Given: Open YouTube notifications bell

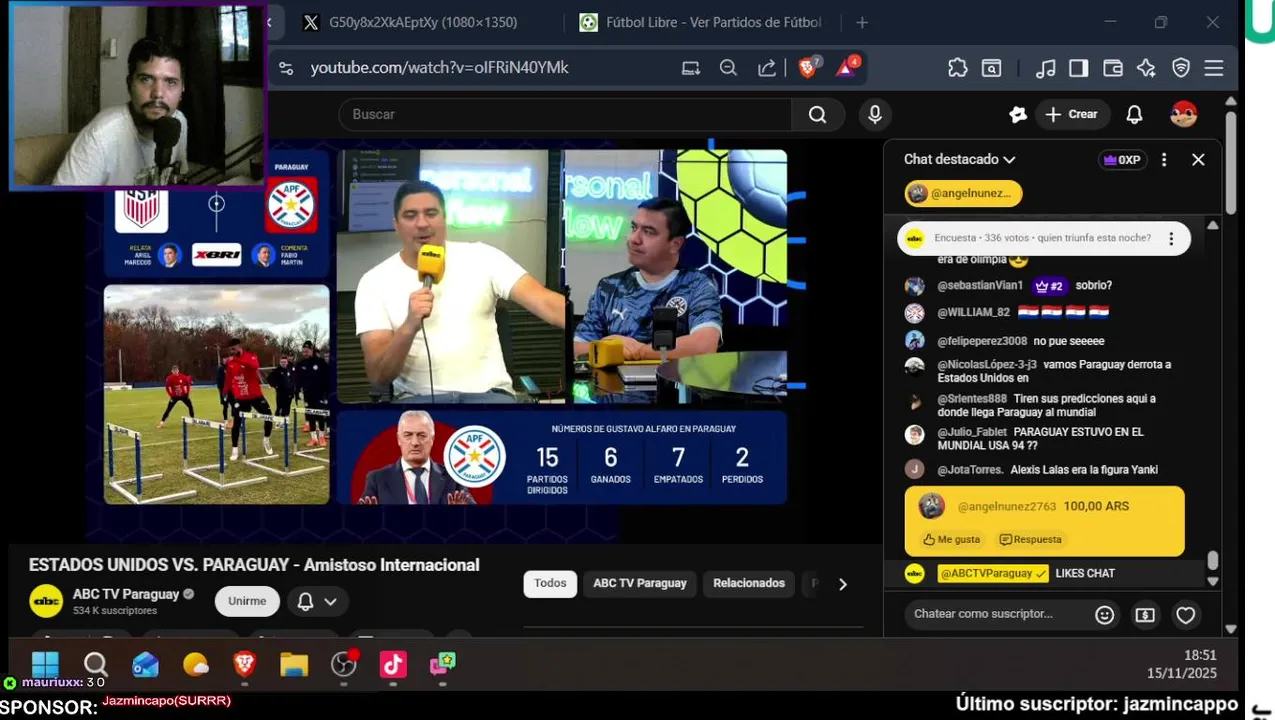Looking at the screenshot, I should [1134, 115].
